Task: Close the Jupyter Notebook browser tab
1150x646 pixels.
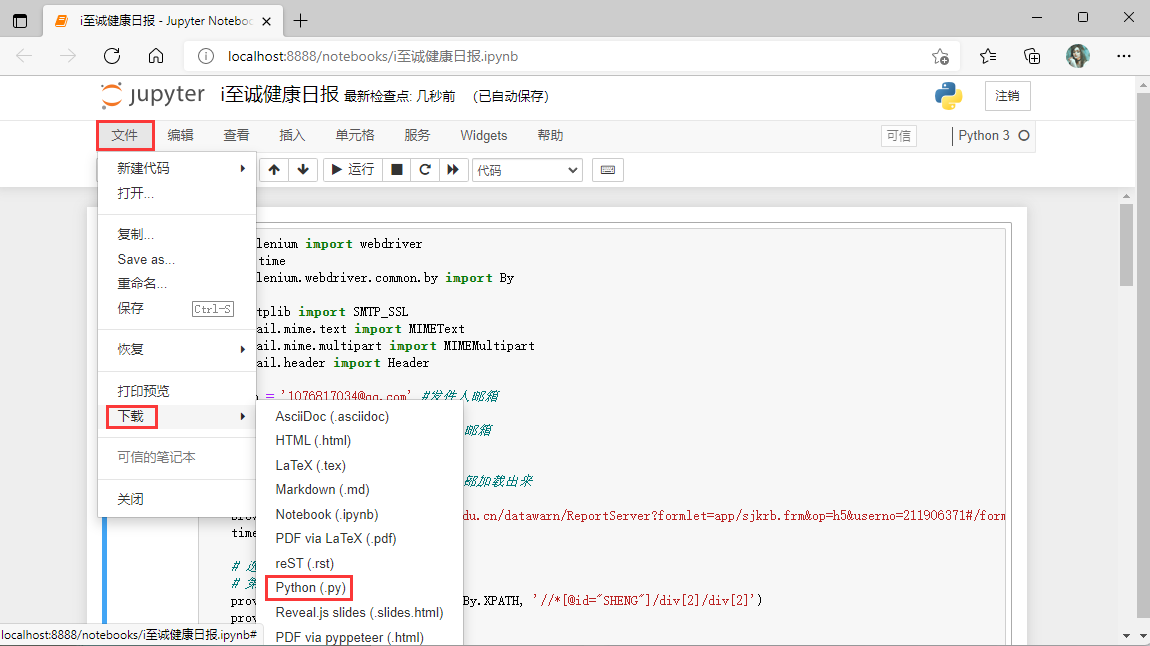Action: (x=267, y=21)
